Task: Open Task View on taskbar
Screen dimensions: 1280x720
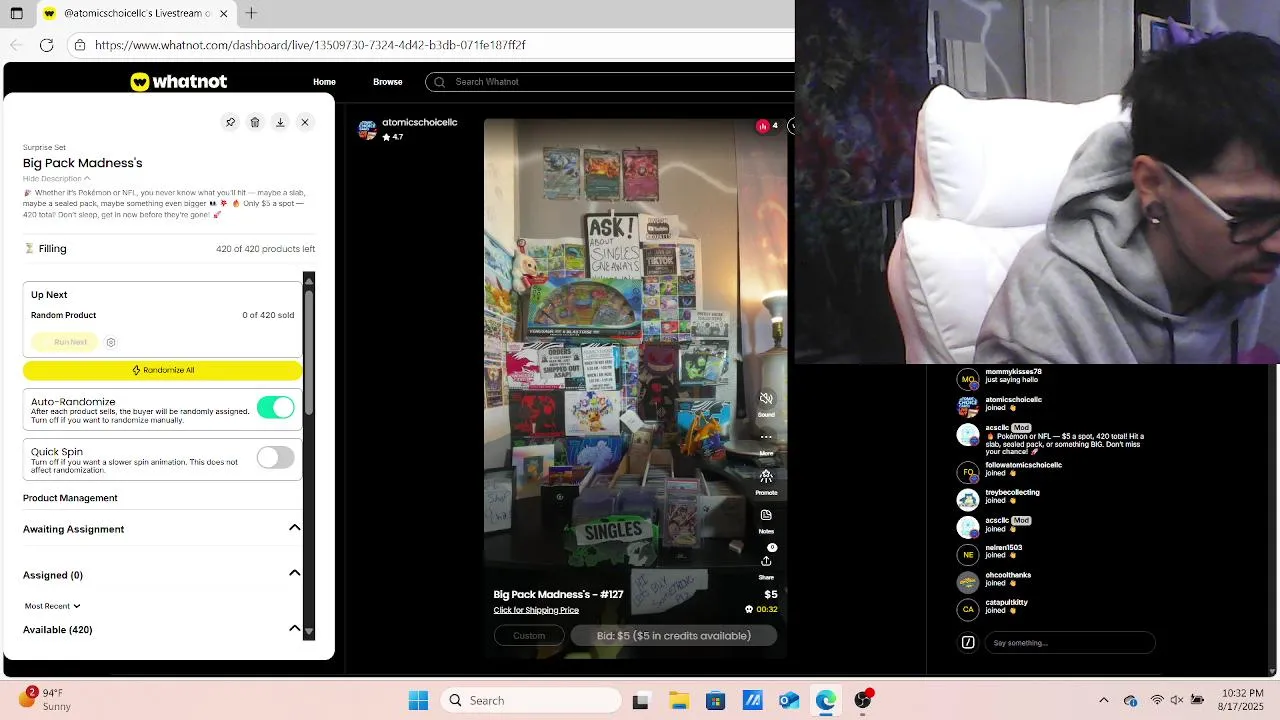Action: coord(640,701)
